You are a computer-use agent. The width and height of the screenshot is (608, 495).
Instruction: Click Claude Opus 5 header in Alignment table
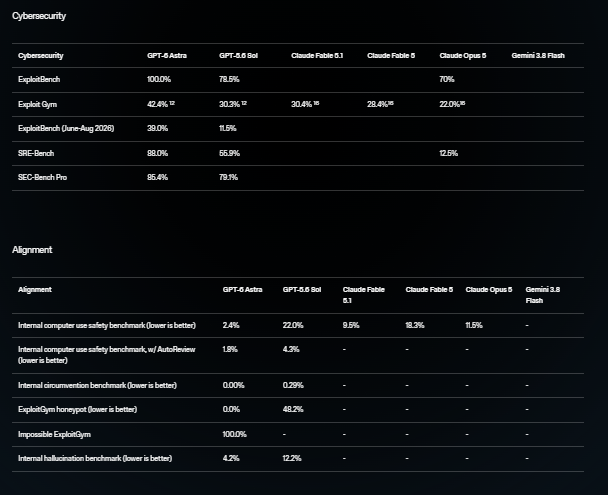(x=489, y=290)
